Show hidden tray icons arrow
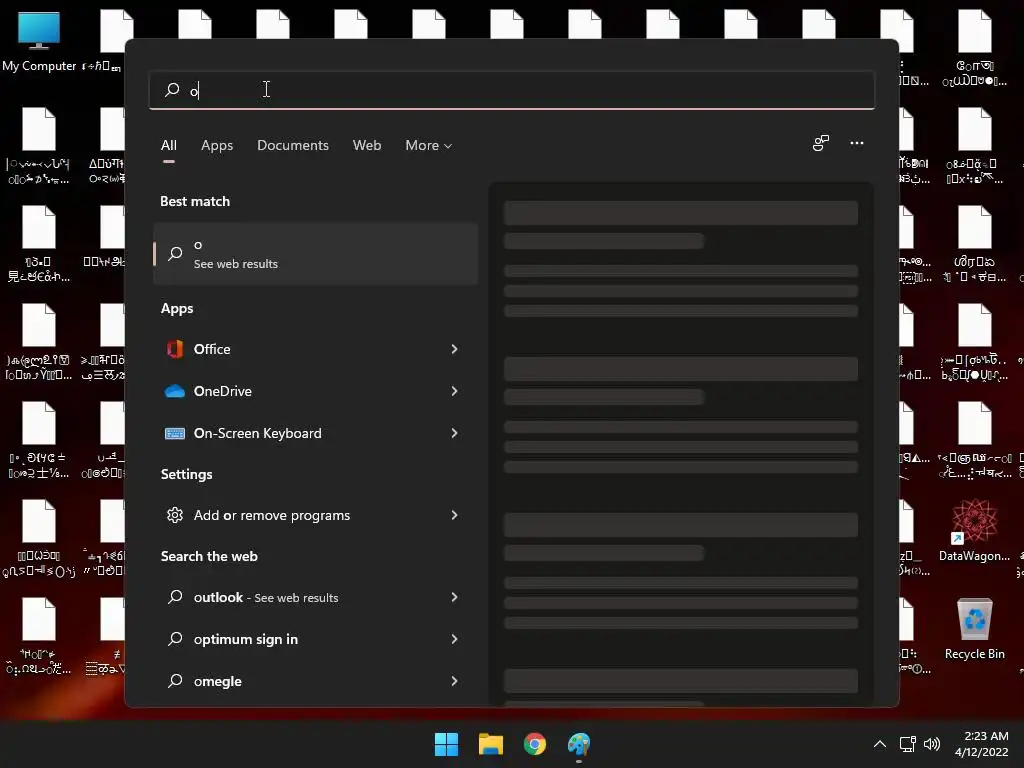 tap(880, 744)
